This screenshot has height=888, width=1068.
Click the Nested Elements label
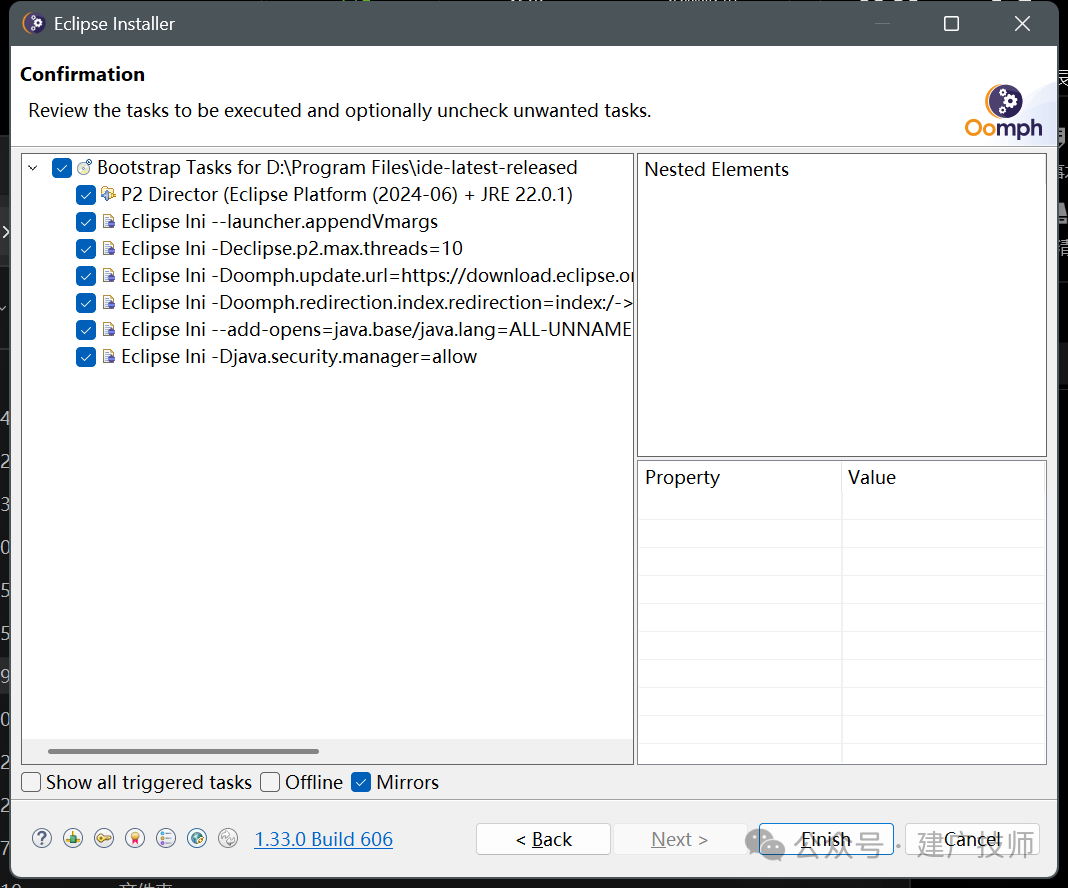pyautogui.click(x=717, y=170)
